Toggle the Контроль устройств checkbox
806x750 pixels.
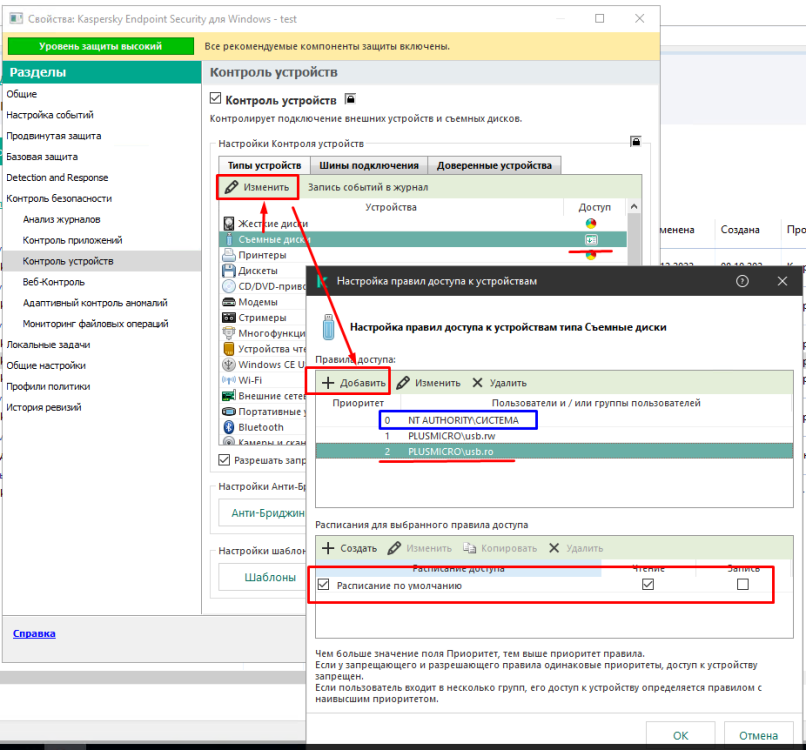tap(215, 100)
